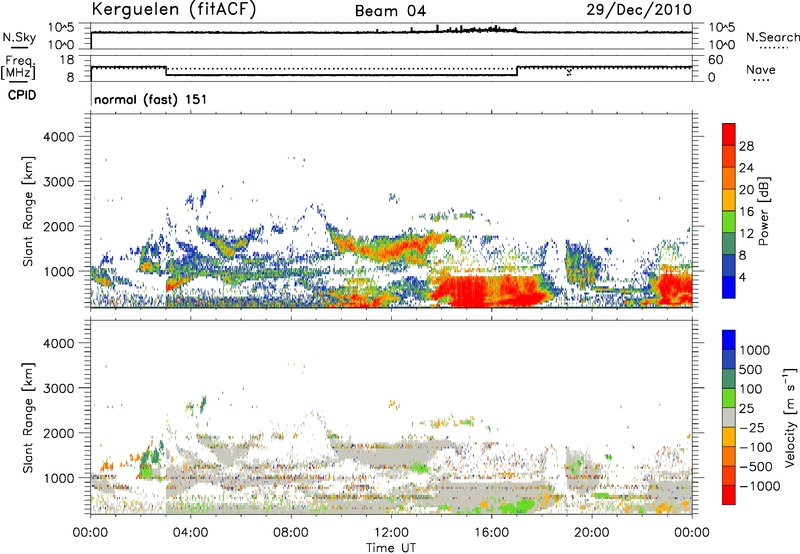Select the 100 value on the Velocity colorbar
The image size is (800, 554).
pos(751,389)
